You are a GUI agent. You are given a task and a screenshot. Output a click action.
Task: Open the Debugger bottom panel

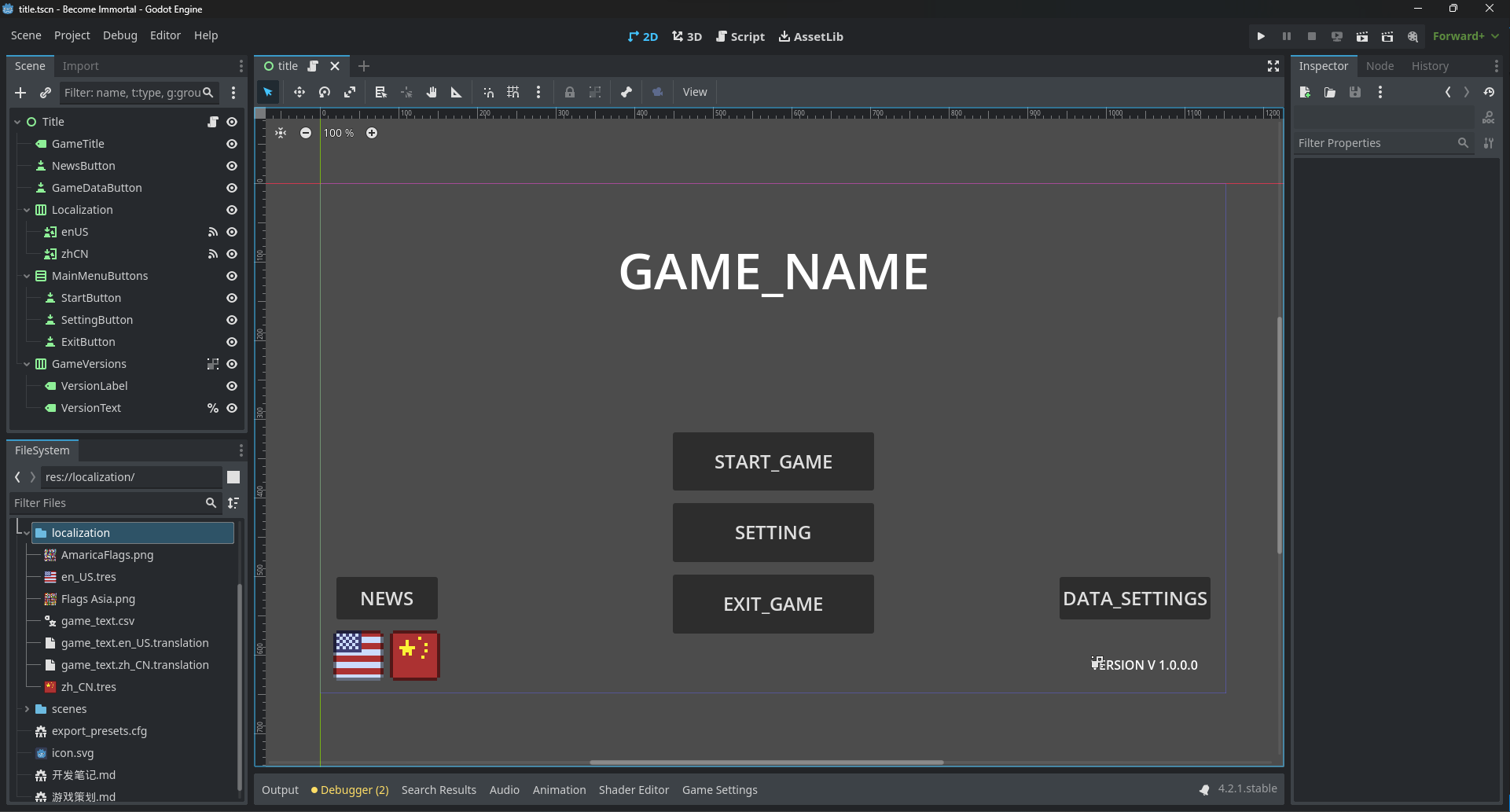point(351,790)
